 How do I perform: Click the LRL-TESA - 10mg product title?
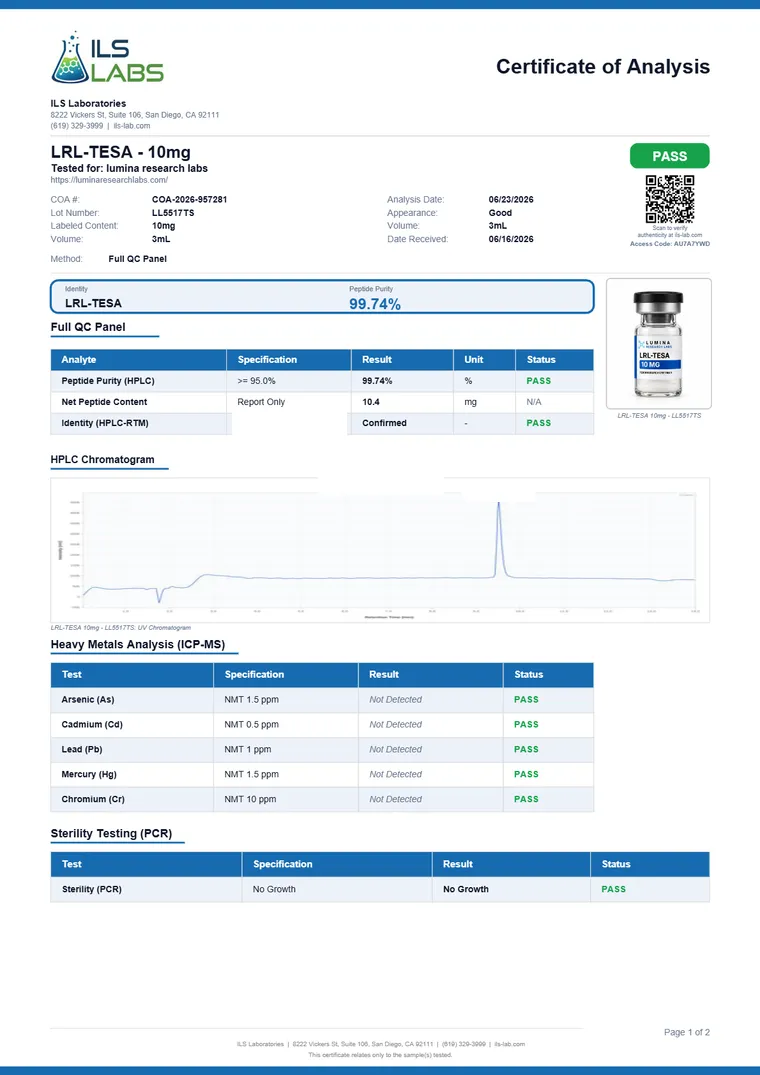click(x=121, y=152)
